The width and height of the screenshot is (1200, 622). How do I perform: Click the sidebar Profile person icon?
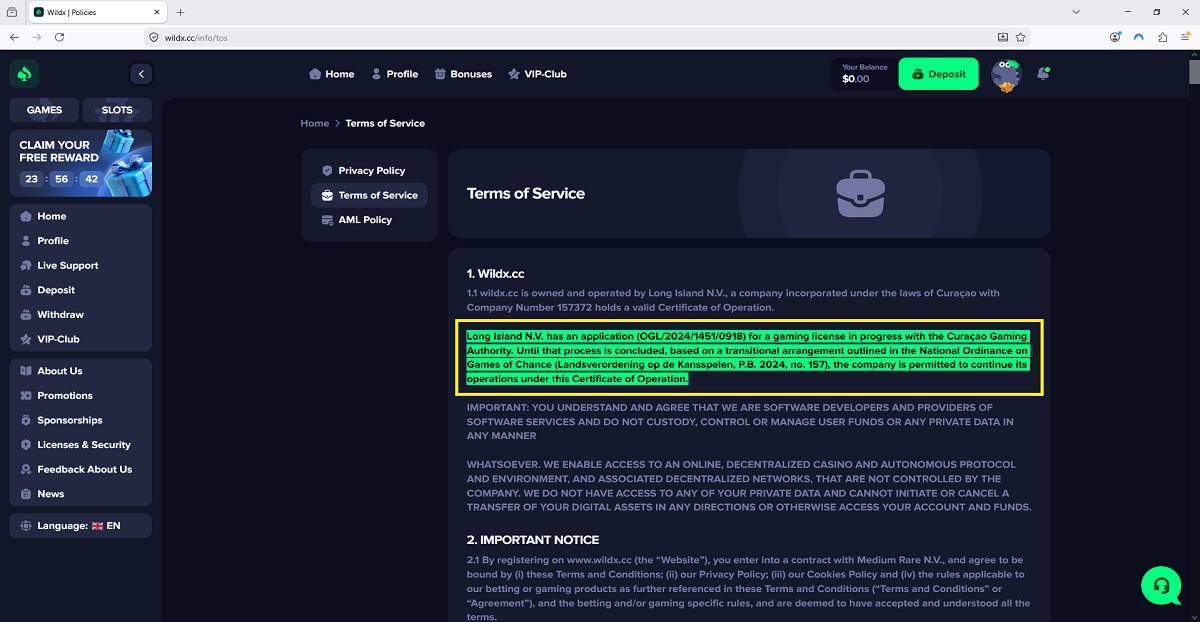point(27,241)
